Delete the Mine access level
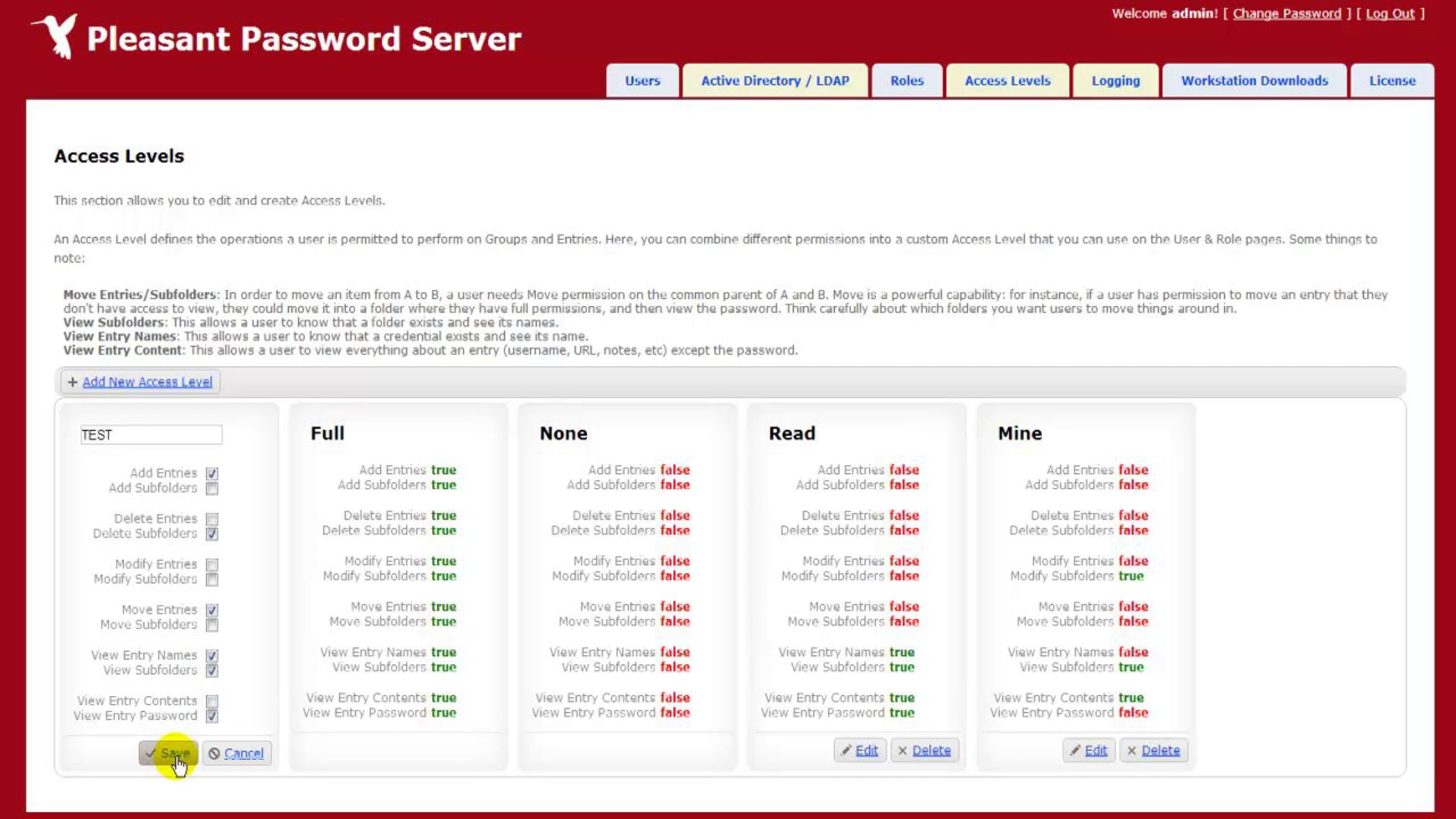 1154,750
